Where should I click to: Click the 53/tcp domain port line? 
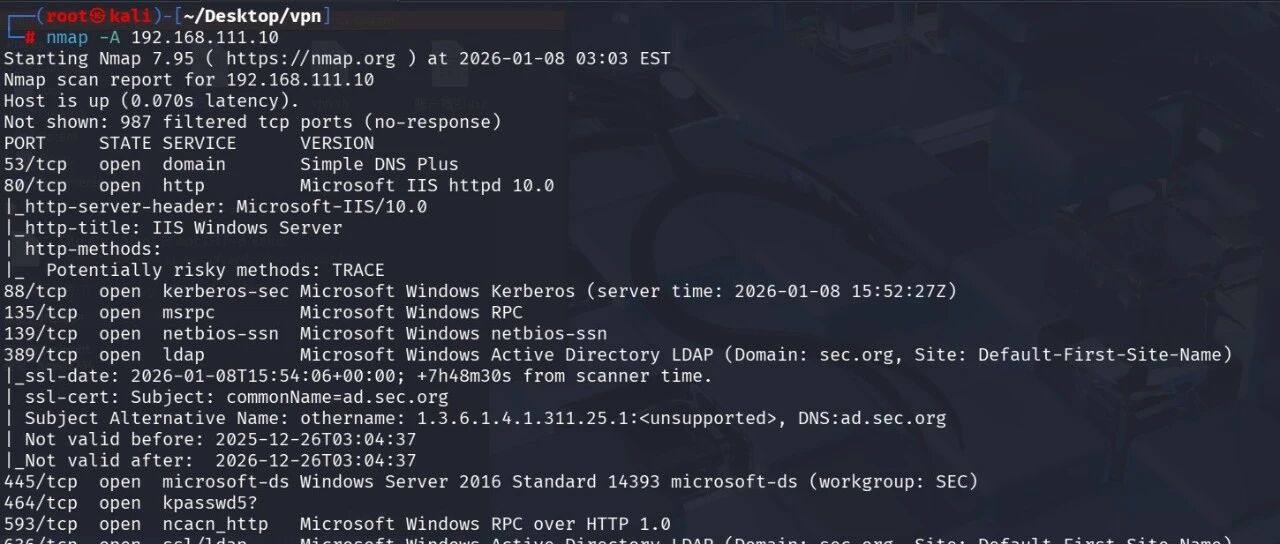[x=231, y=164]
